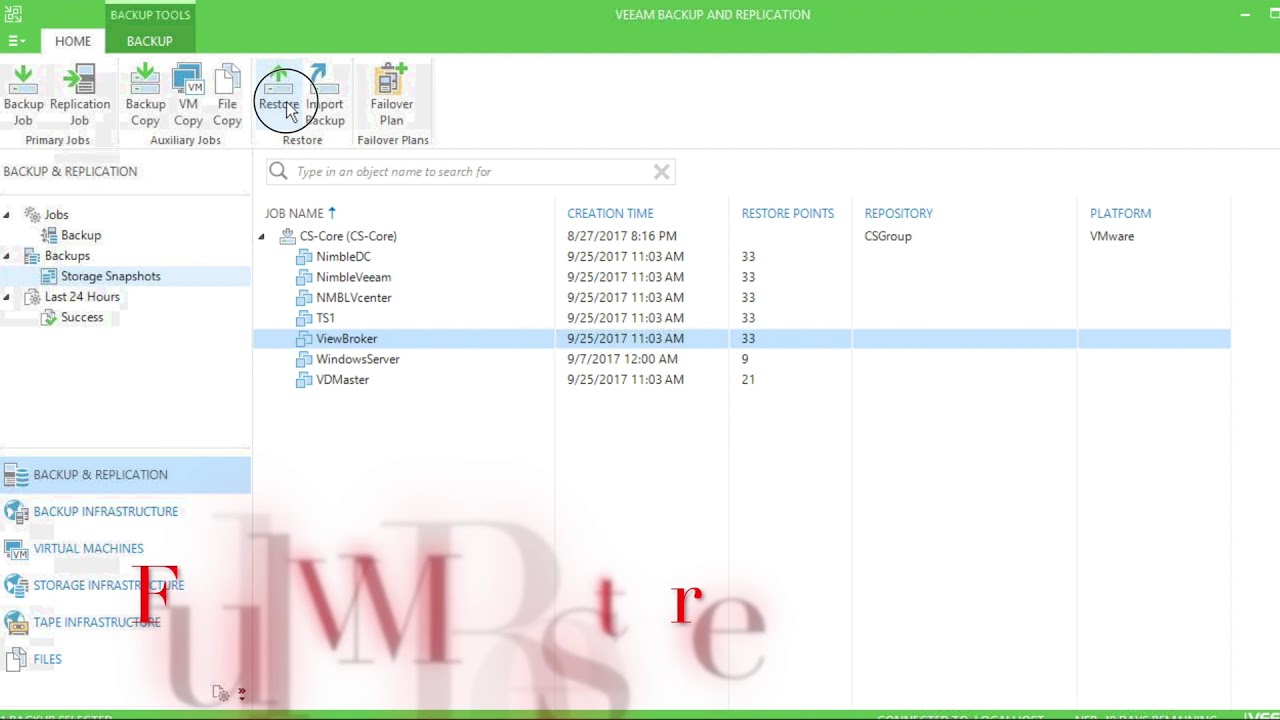Click the Import Backup ribbon button
Viewport: 1280px width, 720px height.
click(324, 95)
